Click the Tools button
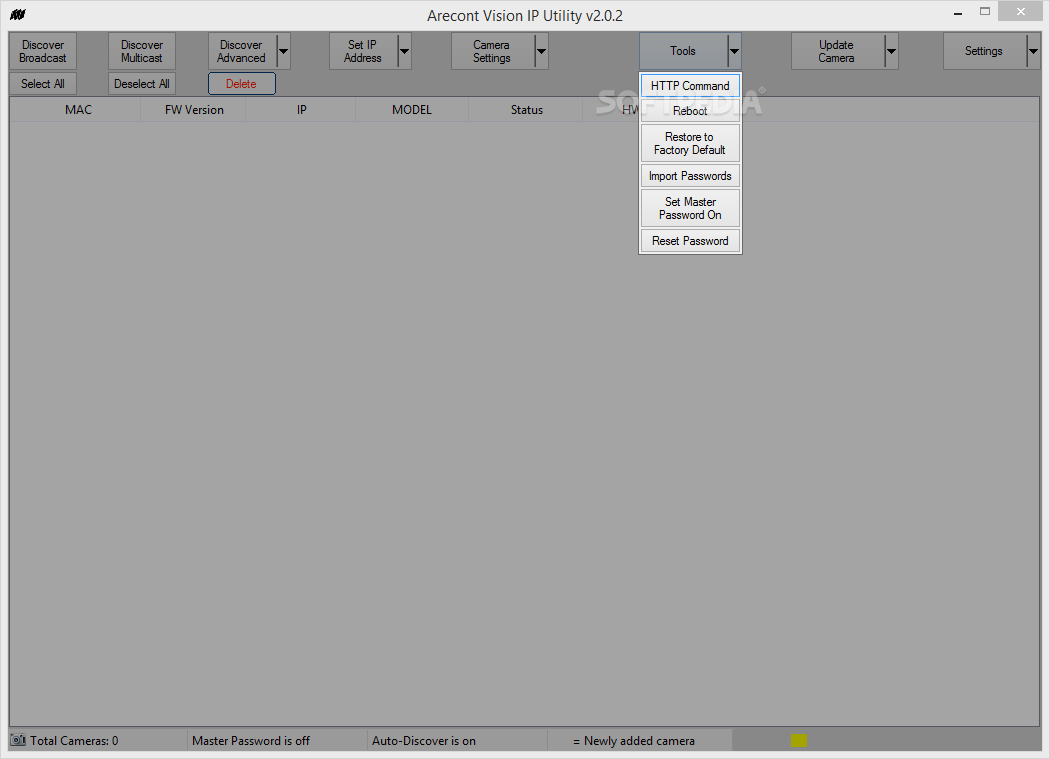Image resolution: width=1050 pixels, height=759 pixels. 683,51
